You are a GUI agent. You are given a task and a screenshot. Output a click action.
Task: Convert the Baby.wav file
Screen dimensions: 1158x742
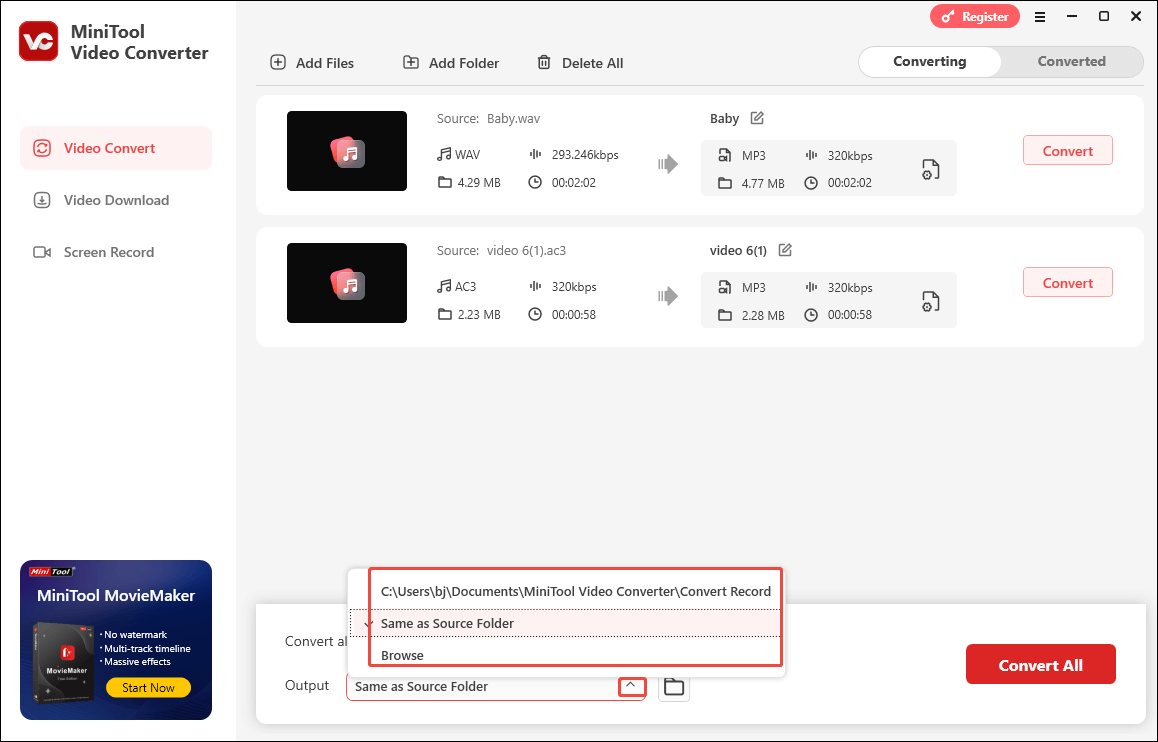[1067, 151]
